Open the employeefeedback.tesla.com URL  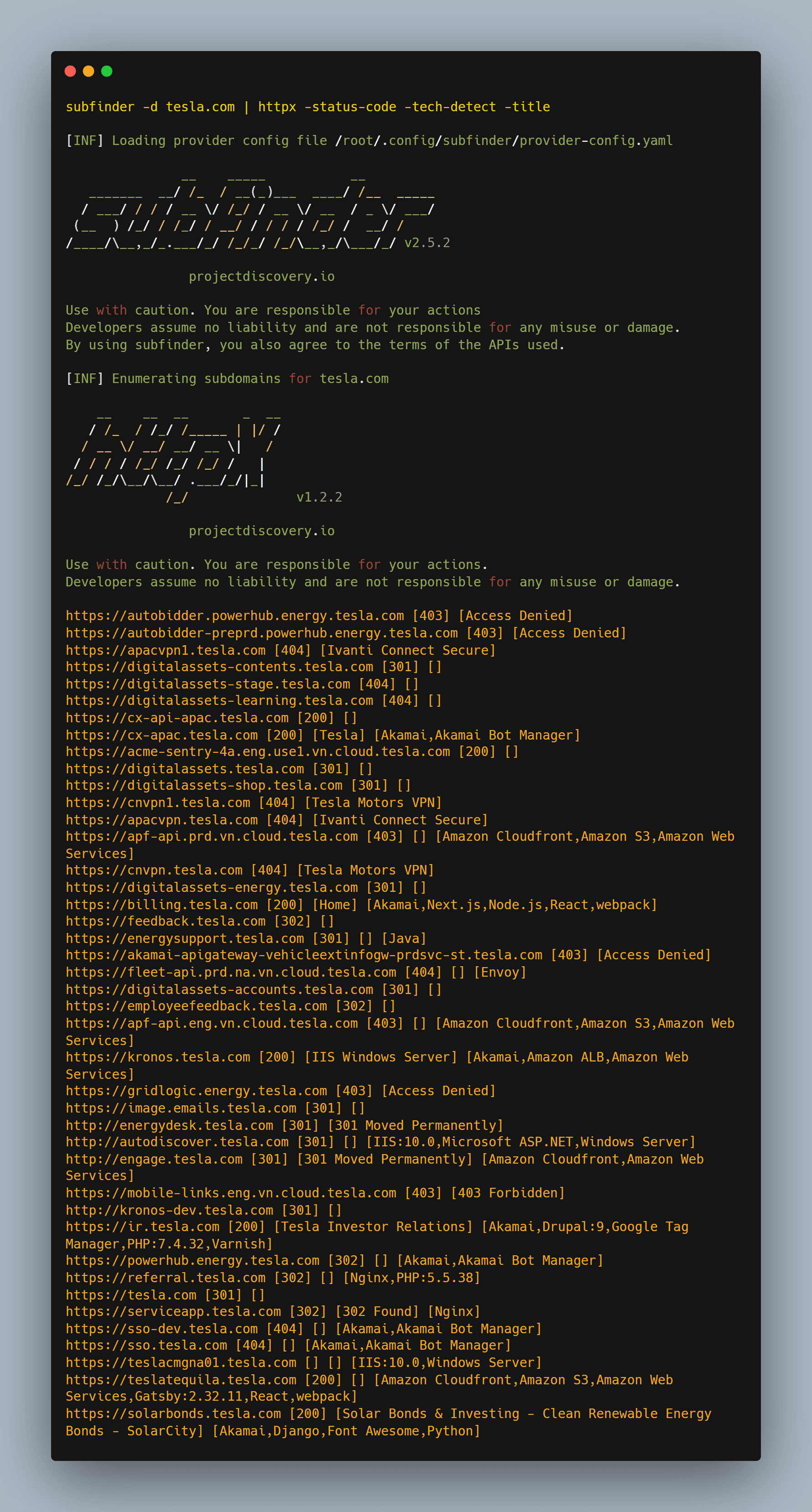point(196,1006)
